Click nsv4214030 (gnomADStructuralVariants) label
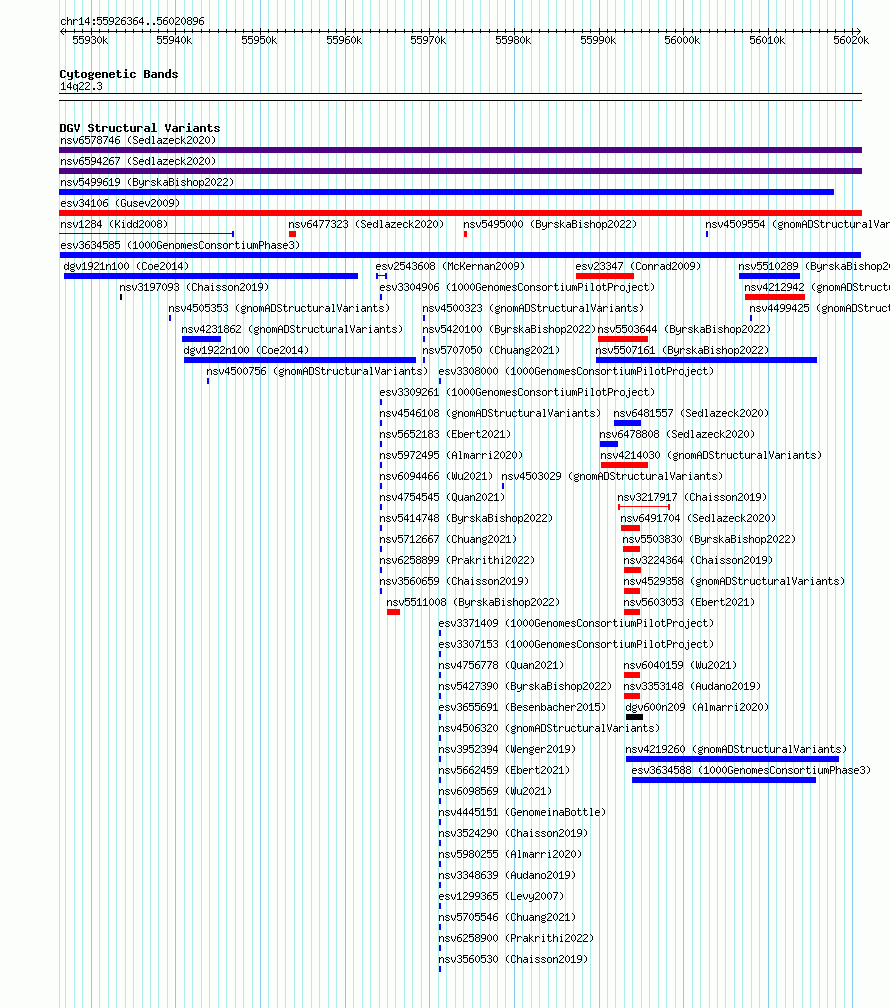Viewport: 890px width, 1008px height. 711,455
